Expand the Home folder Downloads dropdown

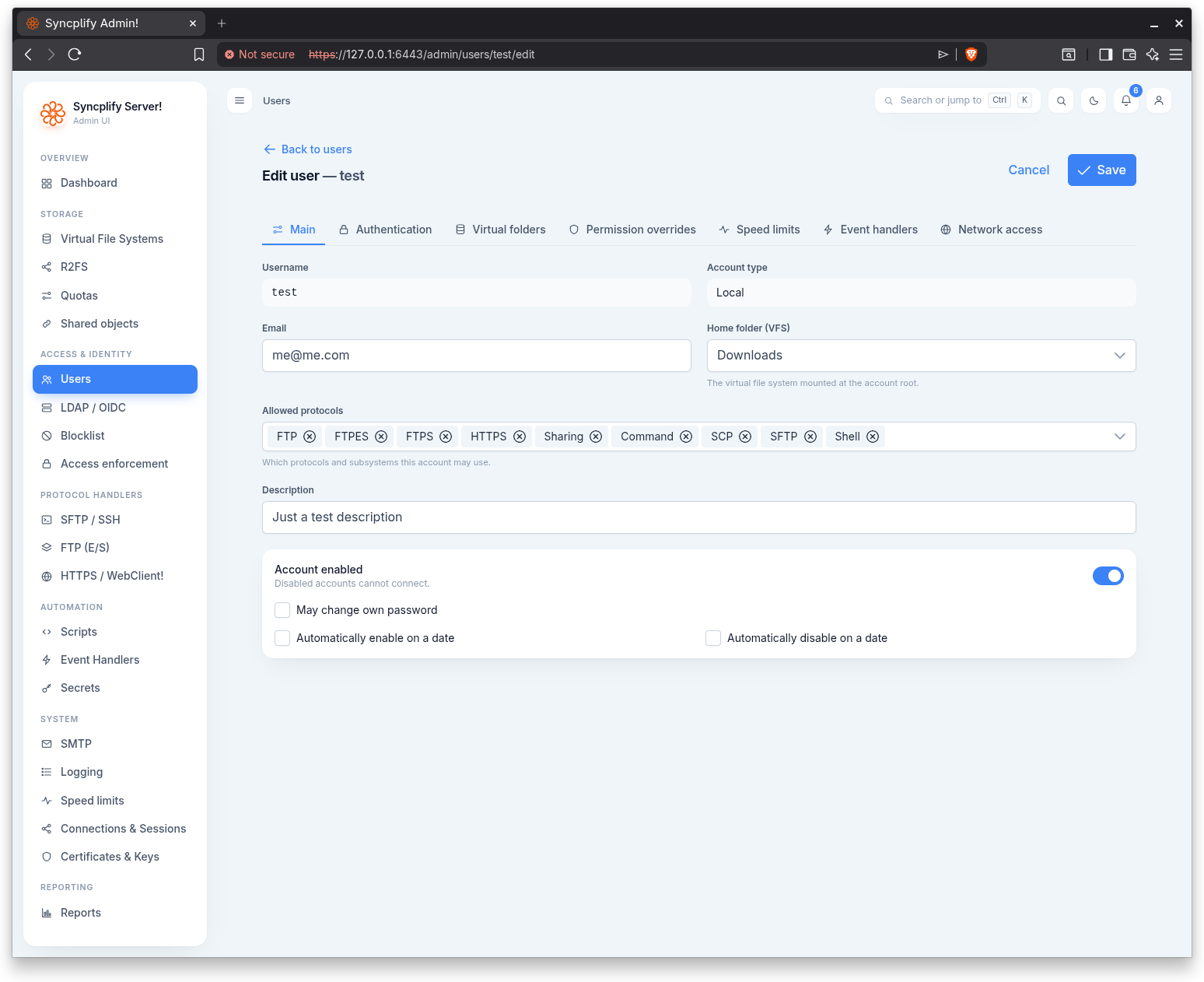922,356
